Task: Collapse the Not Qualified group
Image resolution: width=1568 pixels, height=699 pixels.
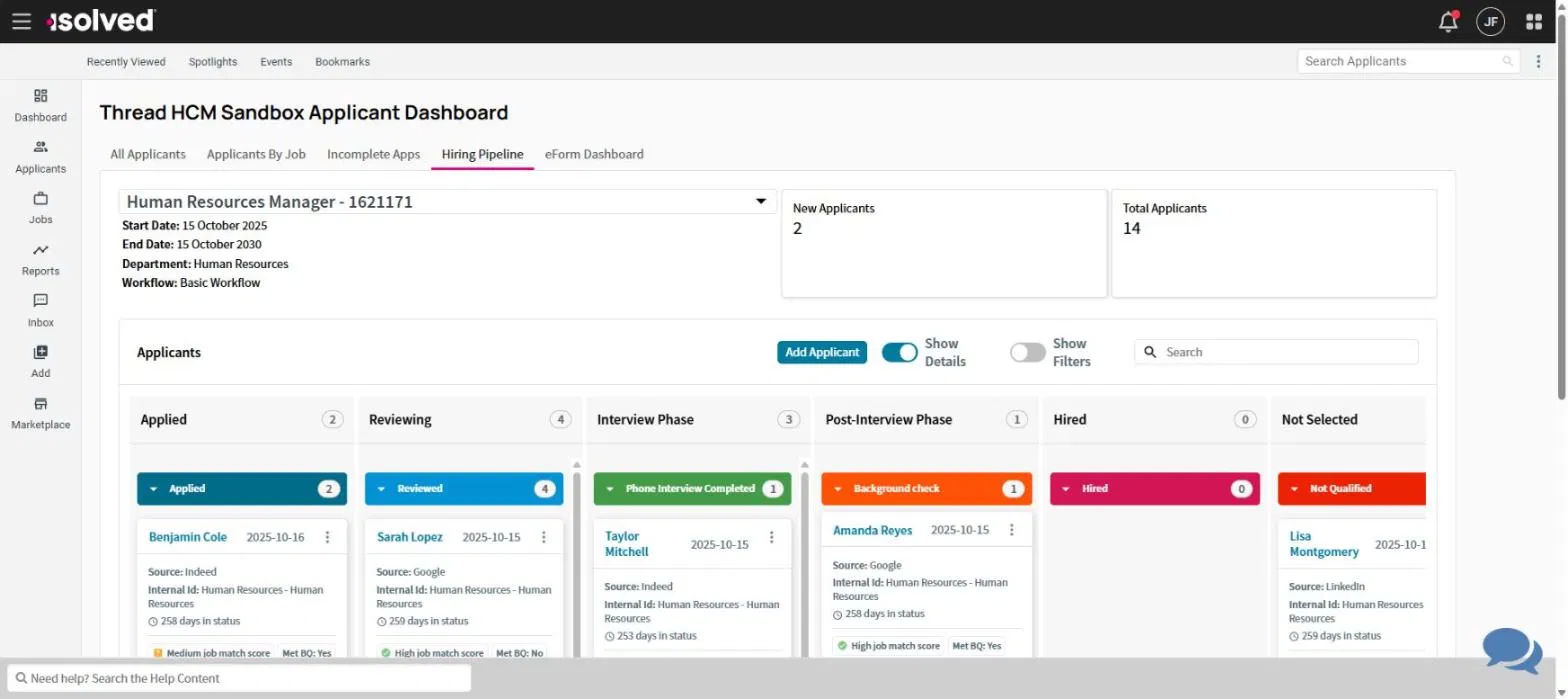Action: coord(1294,489)
